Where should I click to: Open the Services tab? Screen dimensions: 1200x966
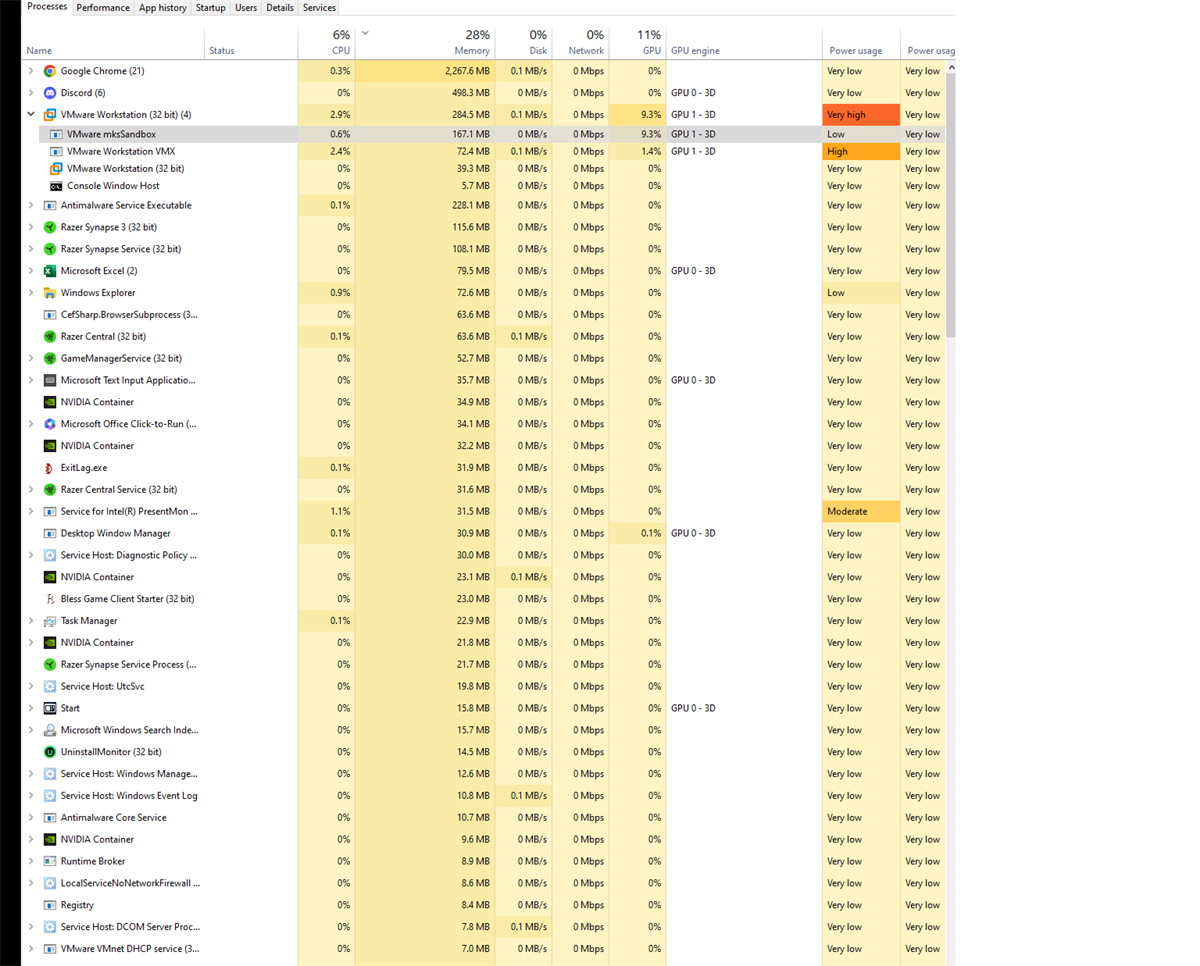point(319,8)
